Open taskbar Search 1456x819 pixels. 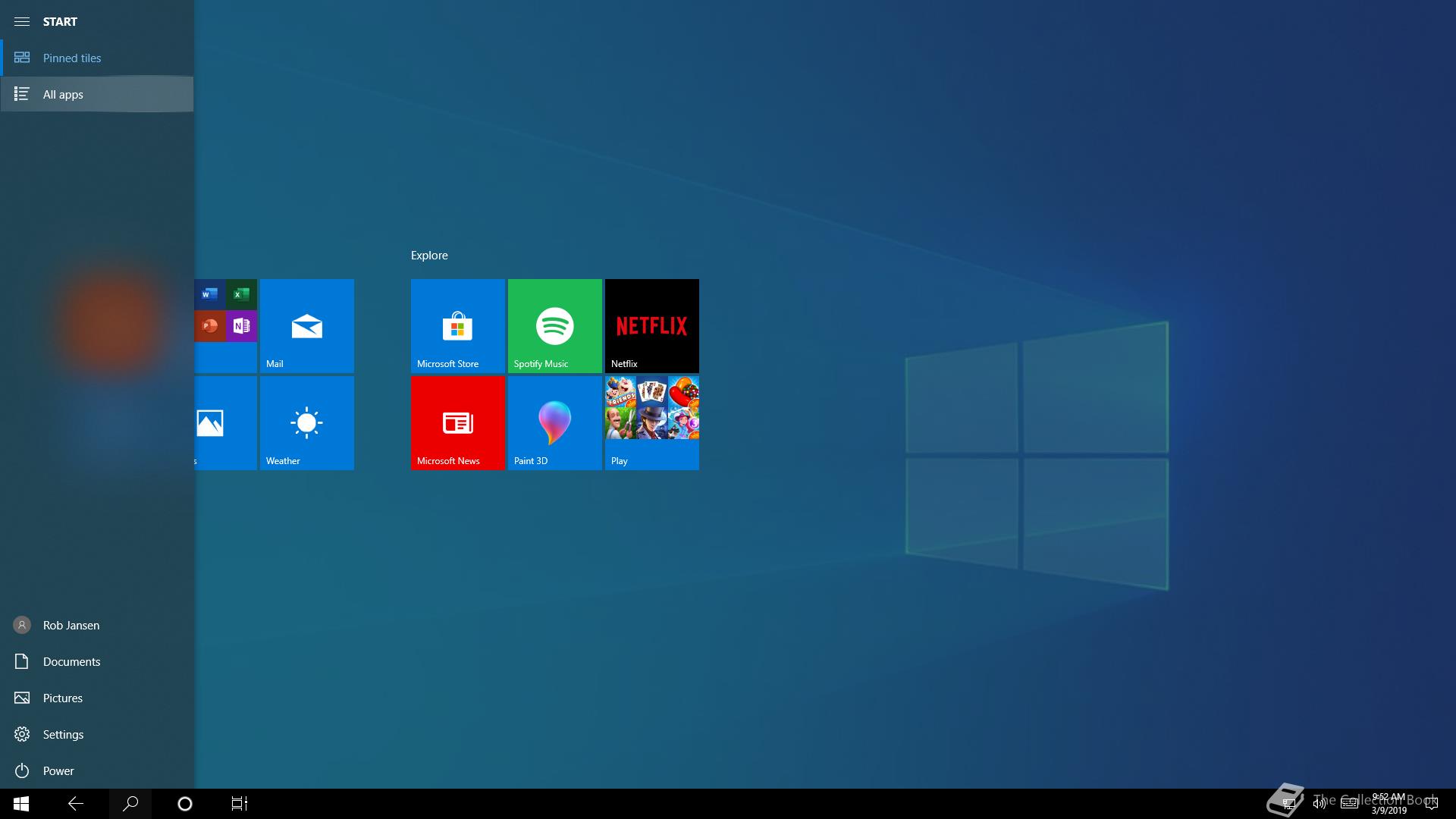click(130, 804)
